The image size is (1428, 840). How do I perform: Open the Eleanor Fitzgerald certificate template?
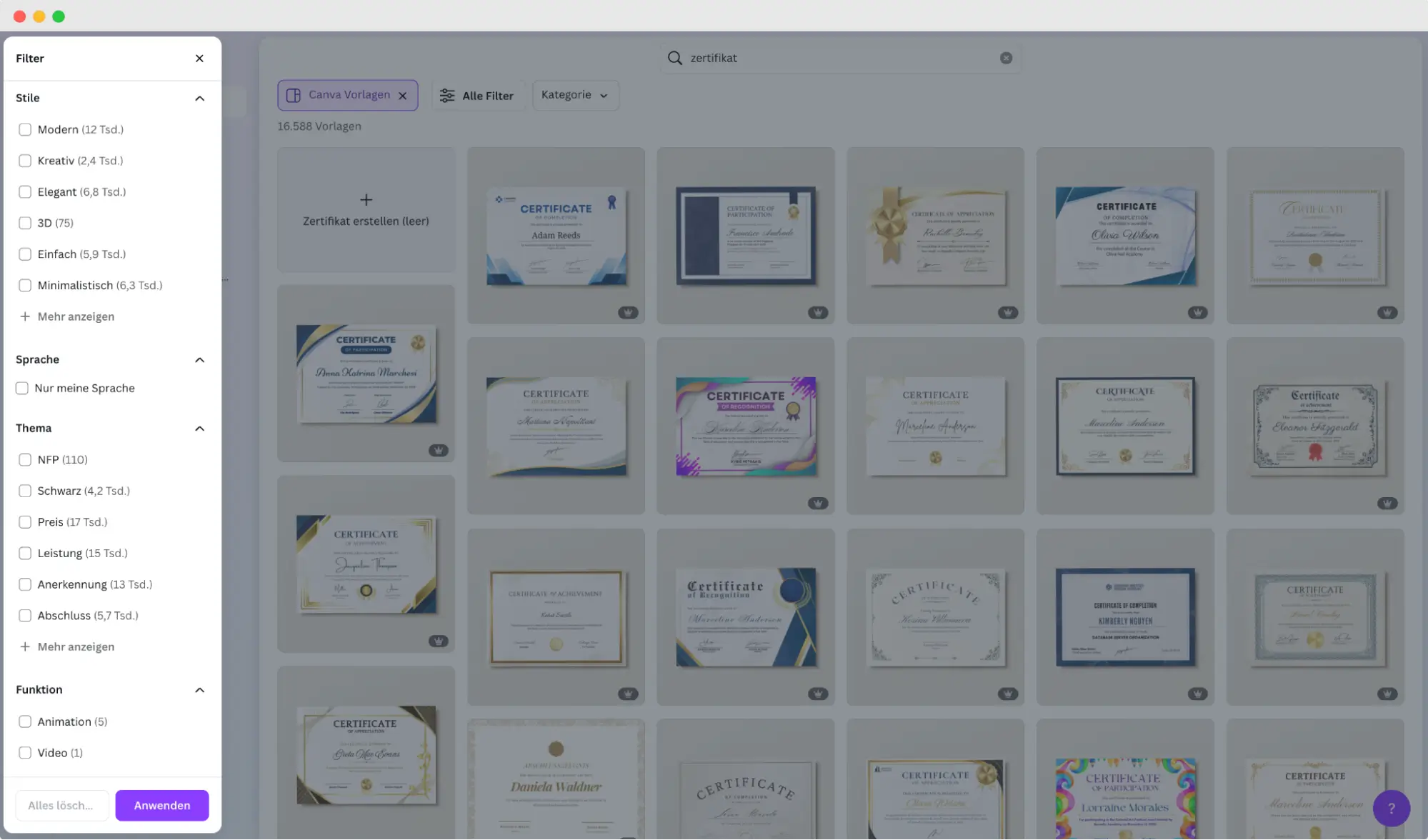tap(1315, 426)
